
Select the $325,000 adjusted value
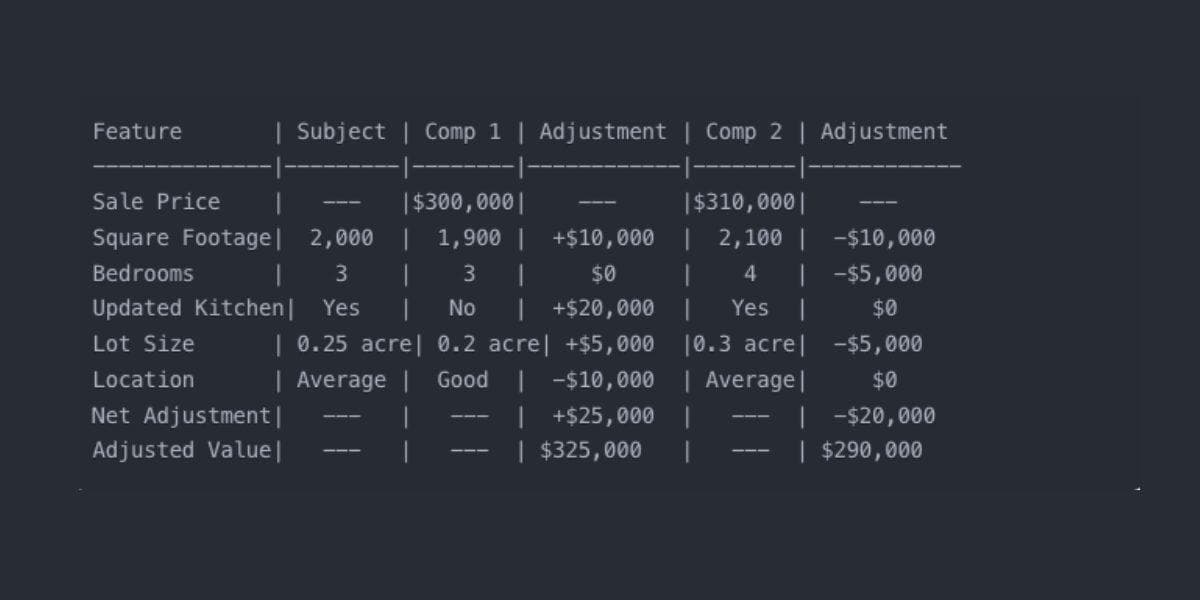(590, 450)
